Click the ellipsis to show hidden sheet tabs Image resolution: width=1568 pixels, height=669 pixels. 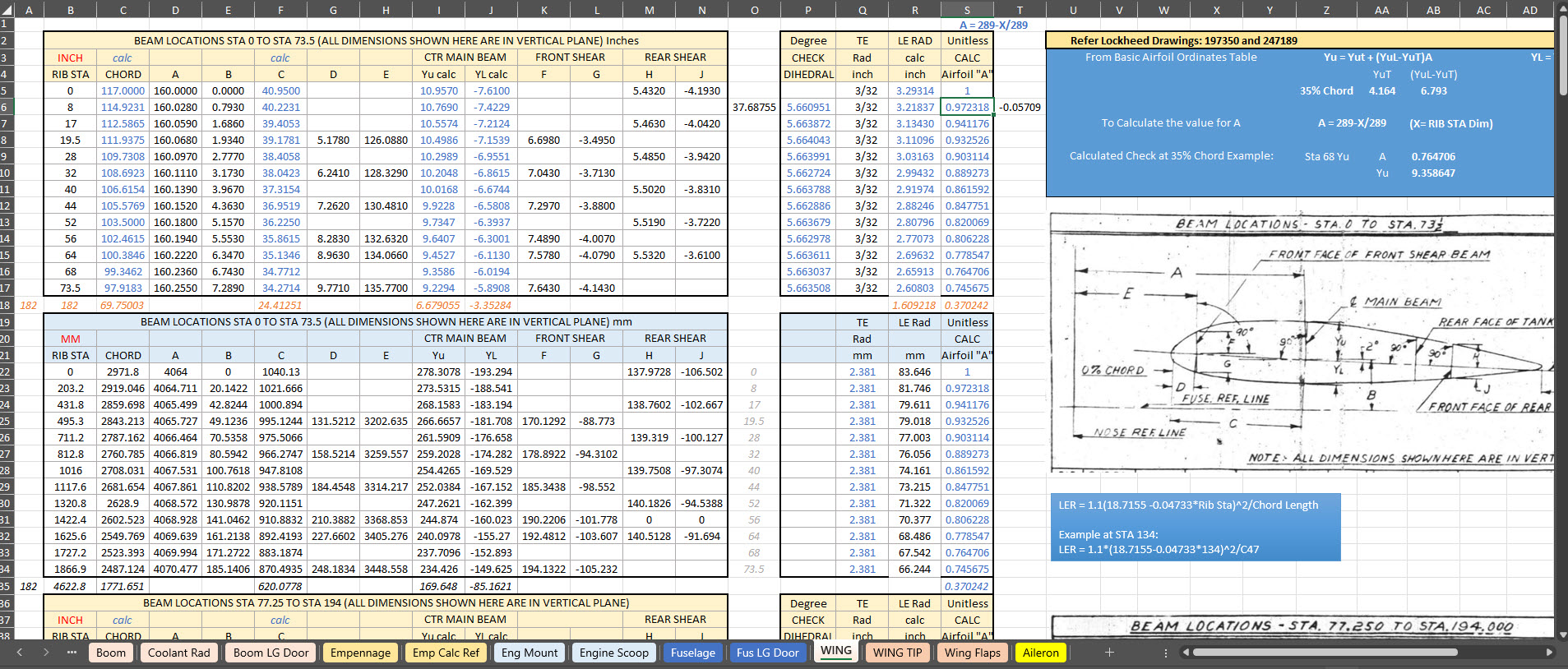coord(72,653)
